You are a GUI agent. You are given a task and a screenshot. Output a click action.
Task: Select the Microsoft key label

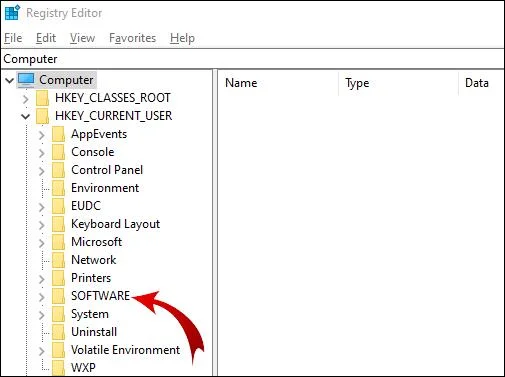coord(96,242)
